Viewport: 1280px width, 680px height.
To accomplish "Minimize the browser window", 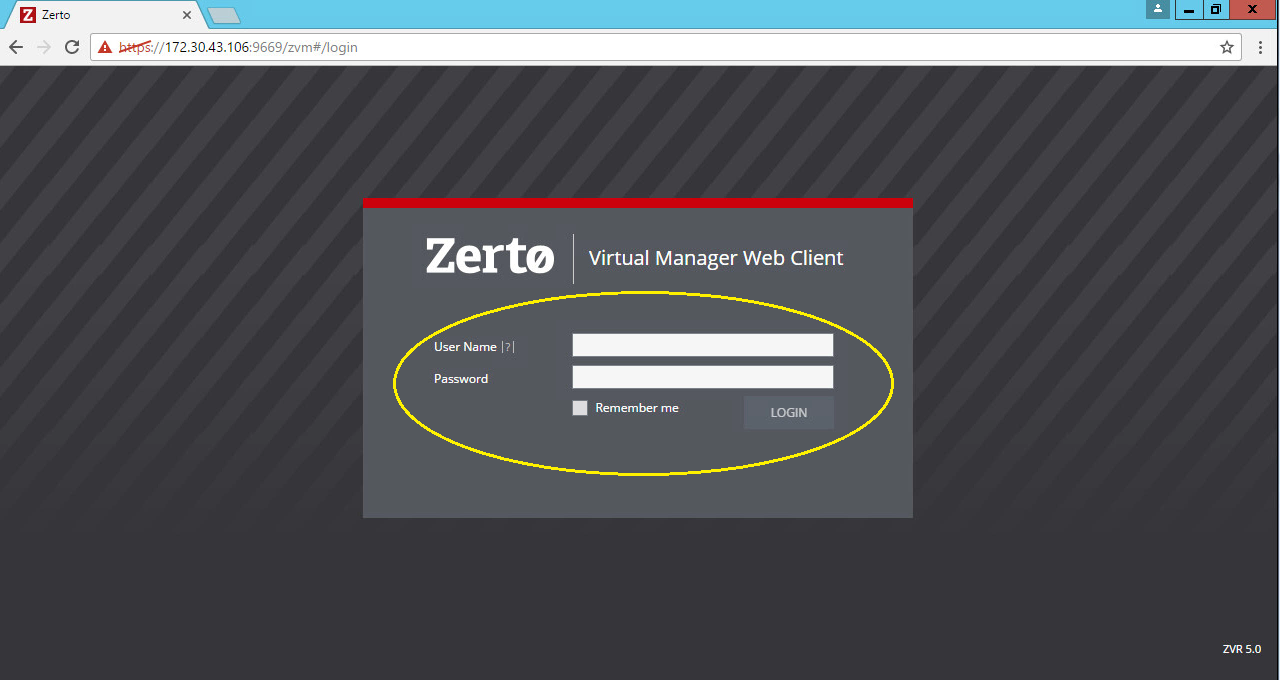I will [1188, 9].
